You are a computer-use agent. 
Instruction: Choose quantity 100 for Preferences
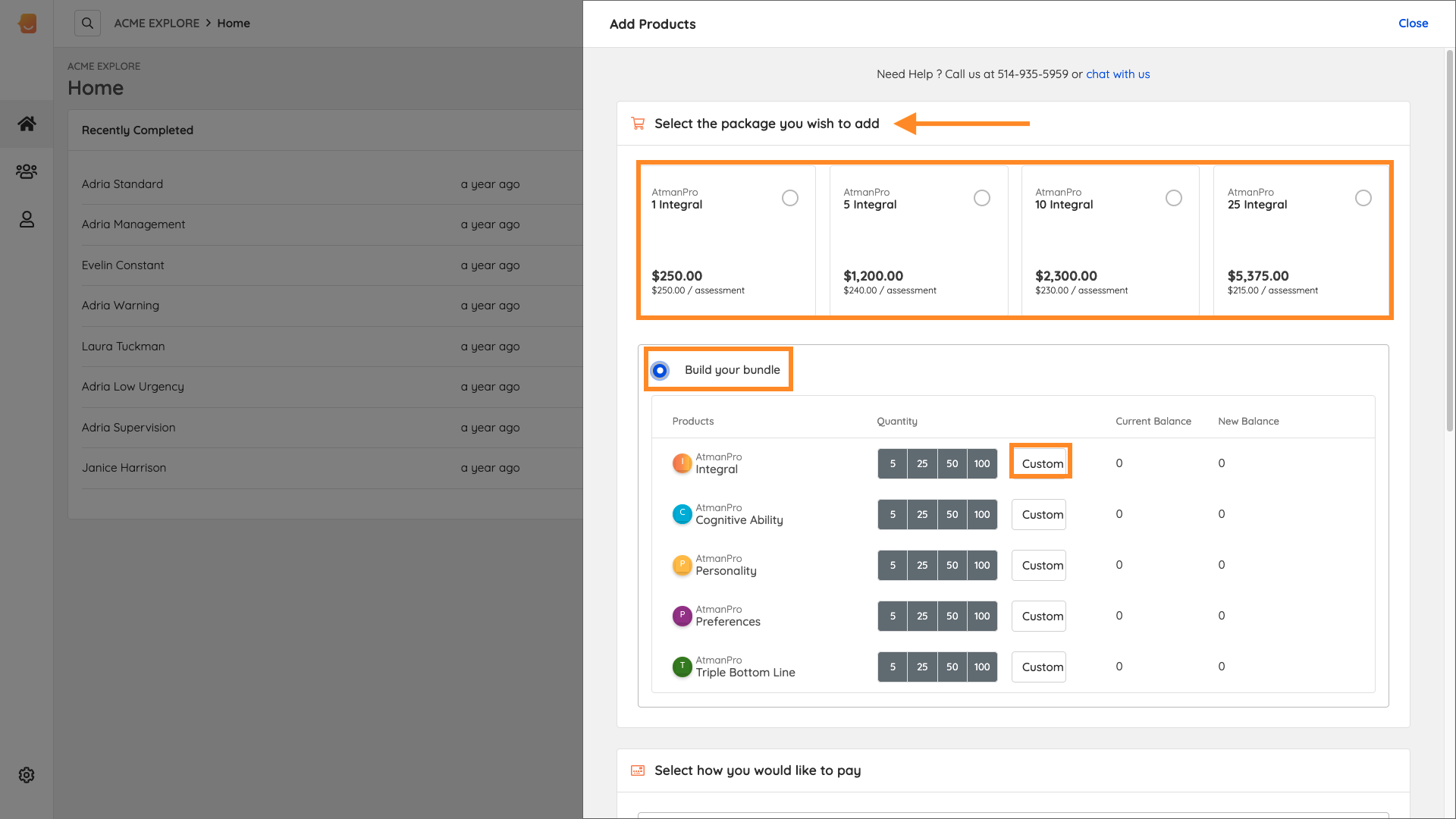pyautogui.click(x=982, y=616)
